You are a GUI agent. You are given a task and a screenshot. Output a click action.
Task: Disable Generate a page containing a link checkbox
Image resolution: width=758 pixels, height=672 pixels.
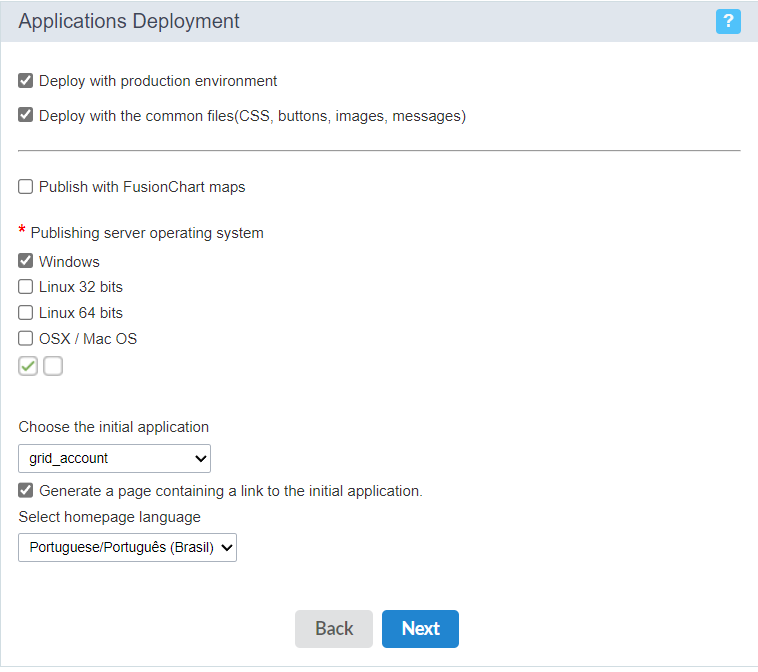tap(26, 491)
